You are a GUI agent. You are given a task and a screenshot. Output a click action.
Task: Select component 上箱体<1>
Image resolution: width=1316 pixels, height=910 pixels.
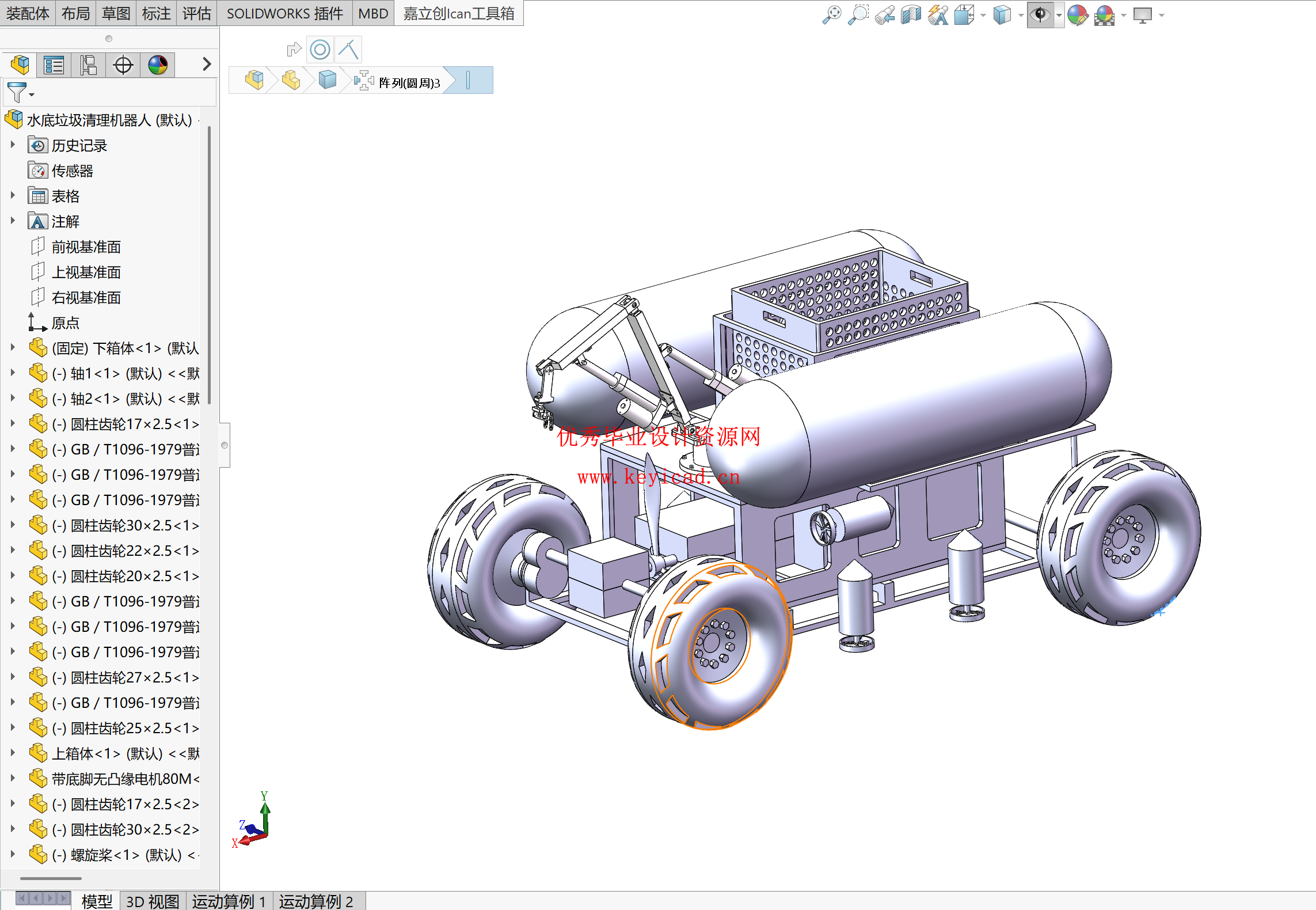pyautogui.click(x=125, y=753)
